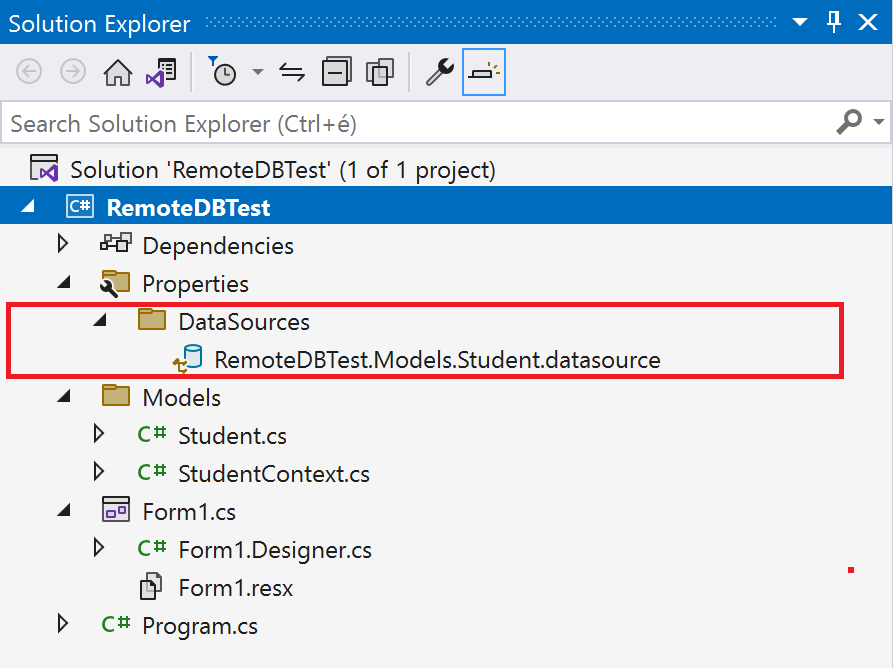Switch views with the Visual Studio icon
The image size is (893, 668).
click(x=161, y=72)
